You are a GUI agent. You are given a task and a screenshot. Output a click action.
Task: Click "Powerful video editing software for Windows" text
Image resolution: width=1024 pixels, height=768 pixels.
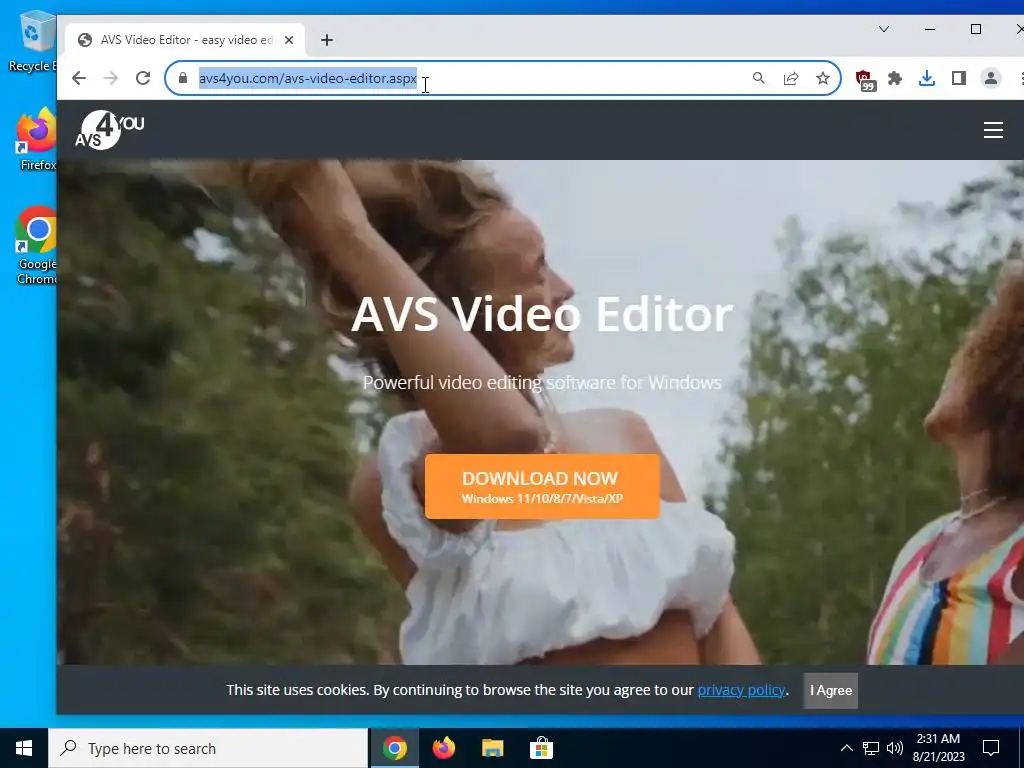pos(542,382)
